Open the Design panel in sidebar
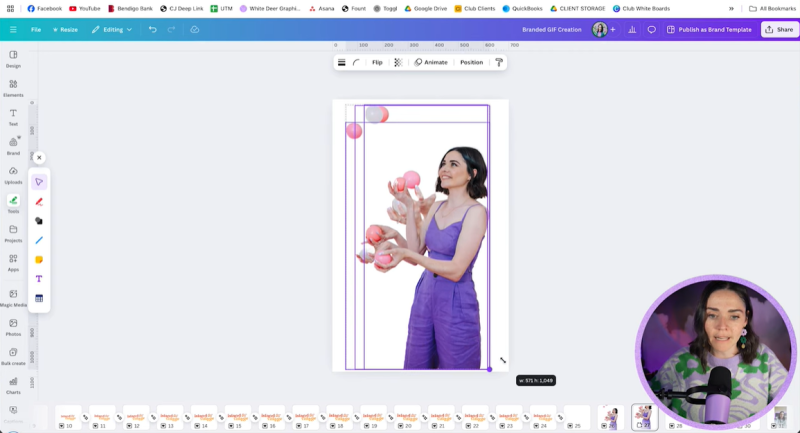This screenshot has width=800, height=433. tap(13, 59)
